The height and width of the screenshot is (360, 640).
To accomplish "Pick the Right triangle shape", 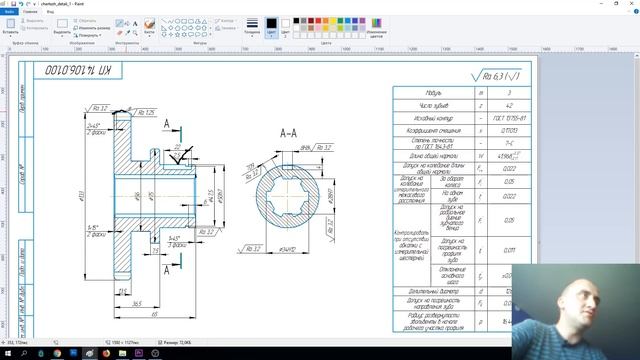I will point(164,28).
